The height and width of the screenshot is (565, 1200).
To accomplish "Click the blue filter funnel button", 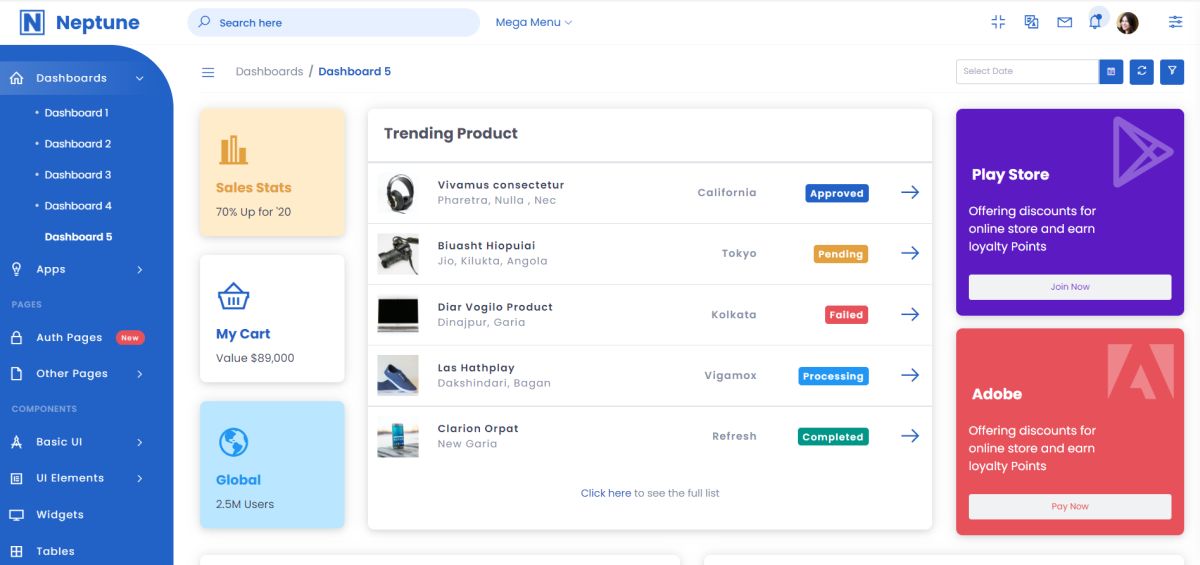I will click(1172, 71).
